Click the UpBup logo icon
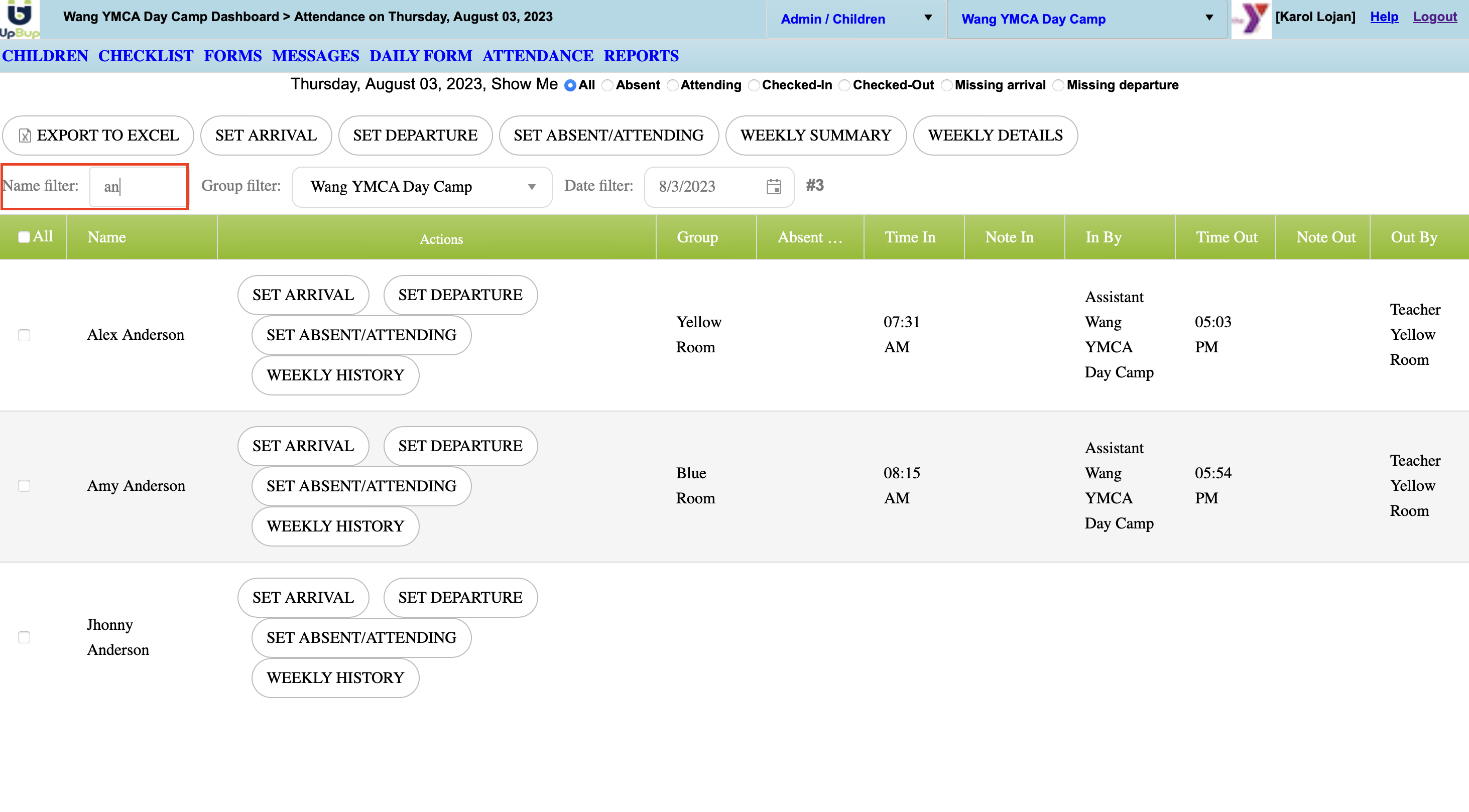This screenshot has width=1469, height=812. point(20,19)
